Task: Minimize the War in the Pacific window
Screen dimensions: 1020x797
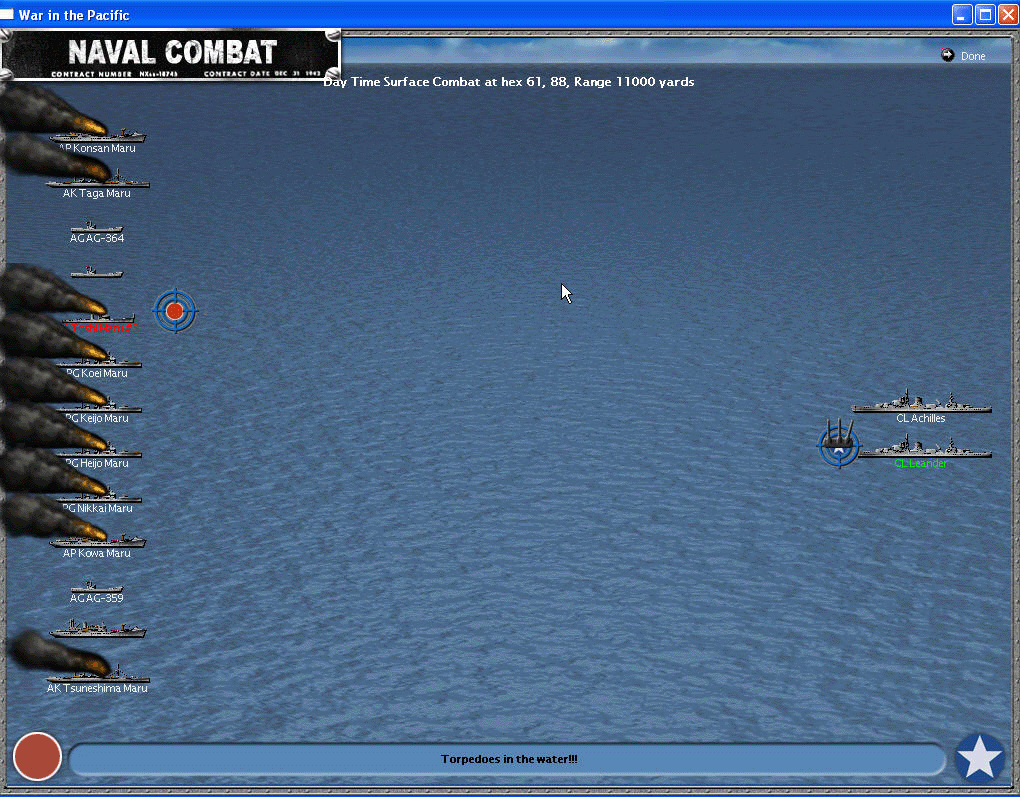Action: click(x=962, y=14)
